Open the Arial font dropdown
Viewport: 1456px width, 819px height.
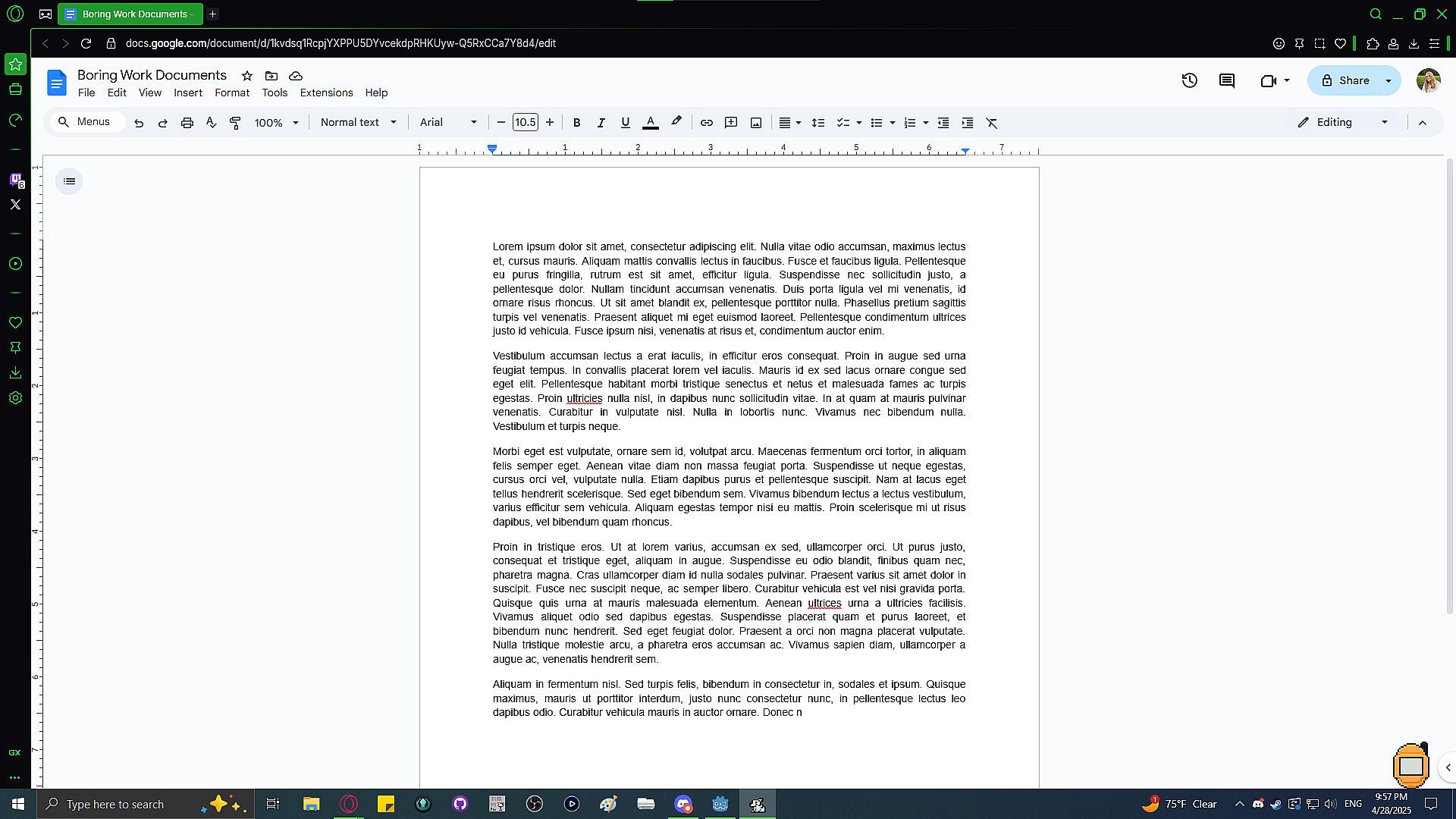point(448,122)
